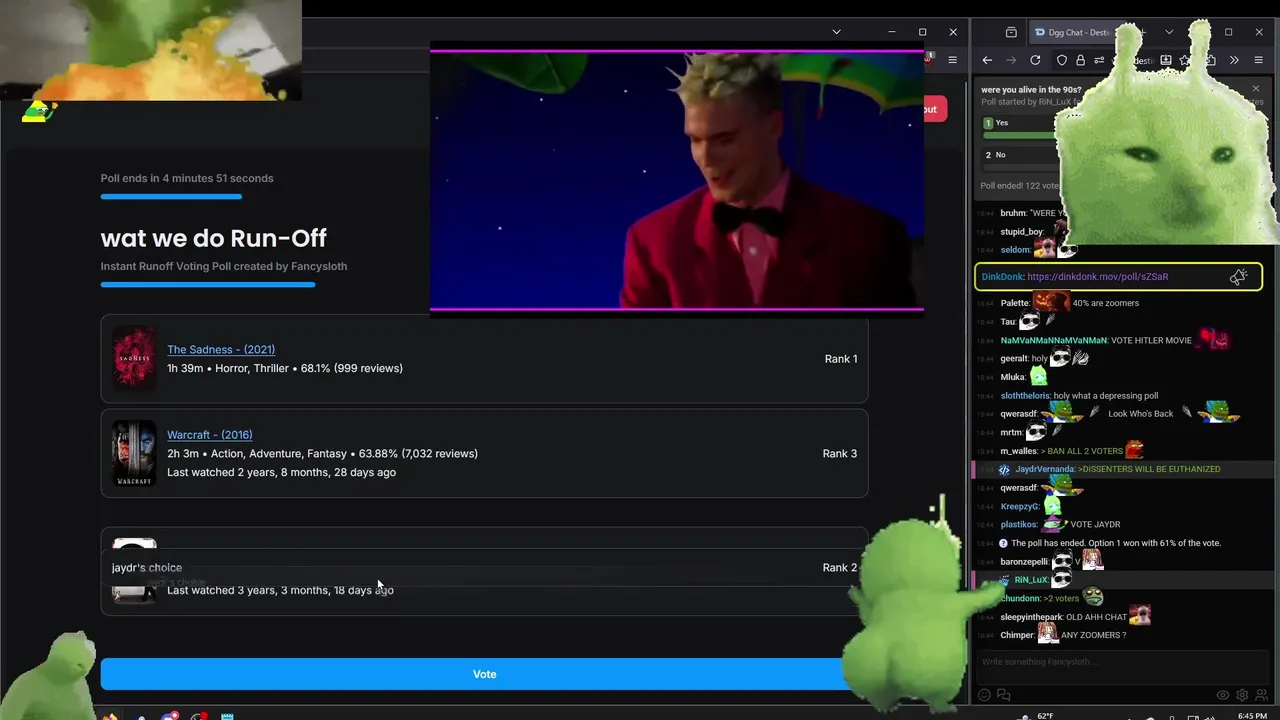The width and height of the screenshot is (1280, 720).
Task: Click the yellow-green logo icon
Action: coord(39,111)
